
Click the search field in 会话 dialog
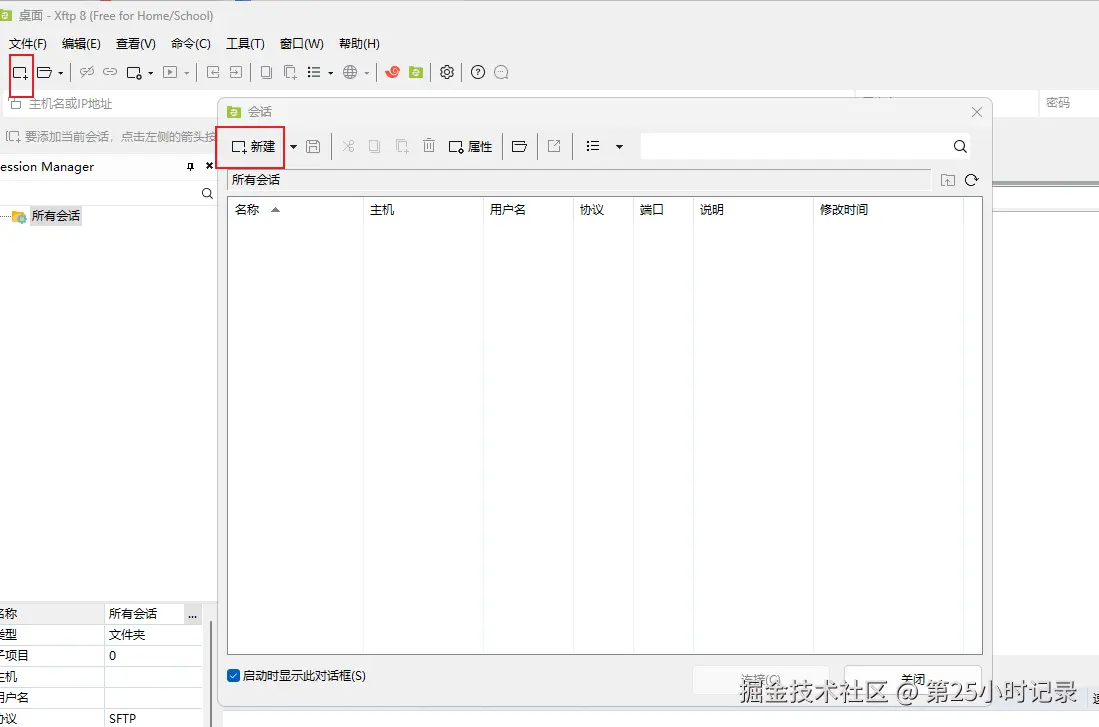pyautogui.click(x=795, y=147)
